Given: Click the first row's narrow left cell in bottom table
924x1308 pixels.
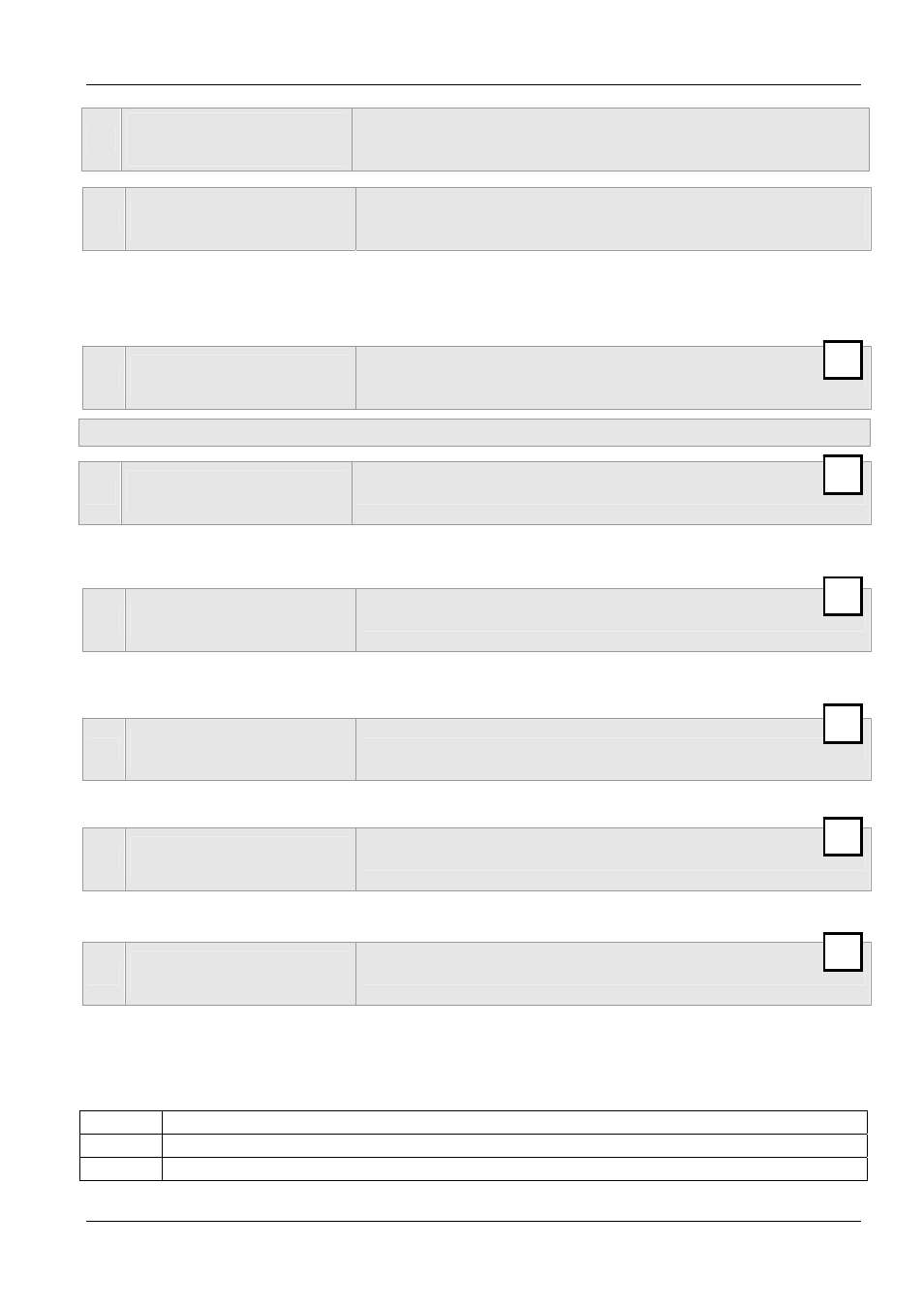Looking at the screenshot, I should click(x=120, y=1122).
